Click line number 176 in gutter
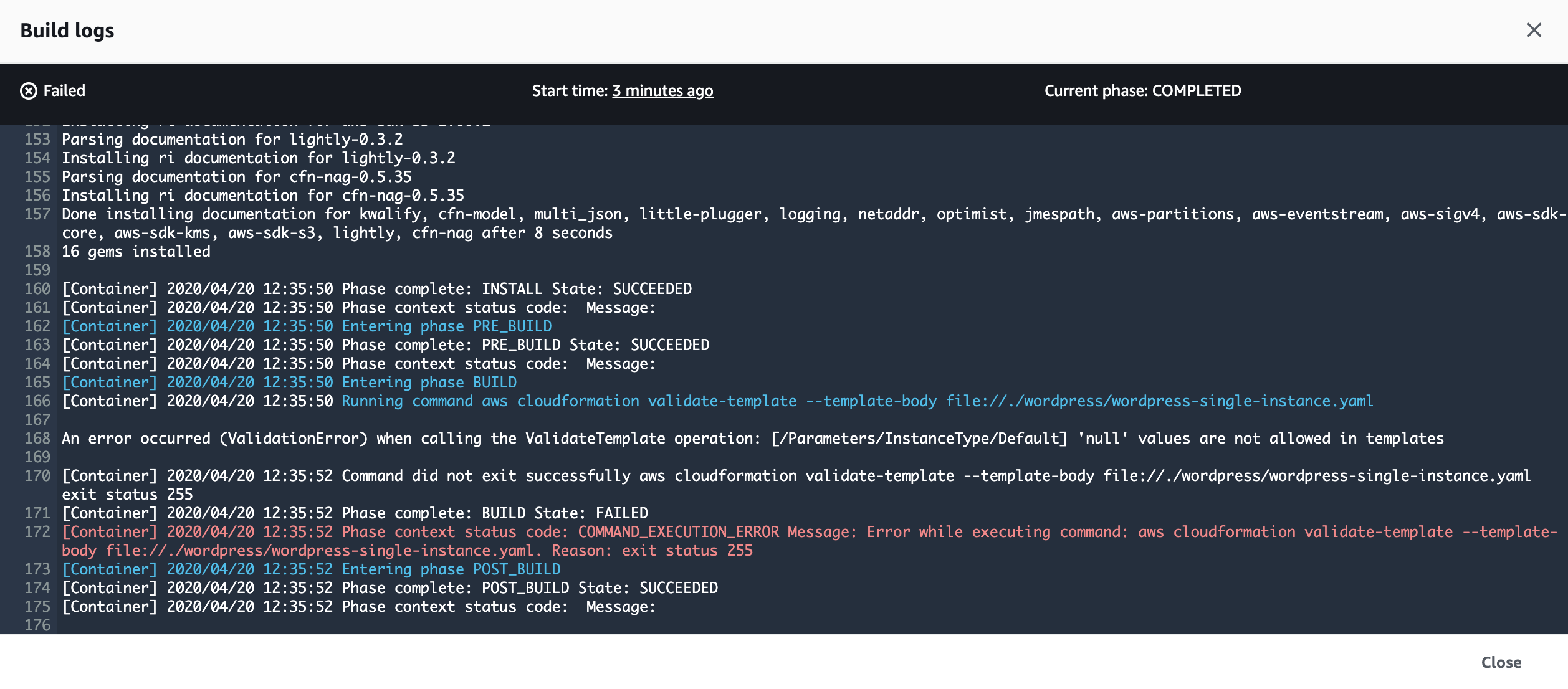This screenshot has width=1568, height=689. [x=37, y=625]
